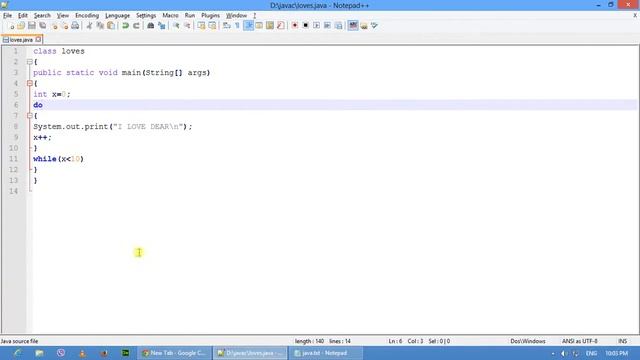Screen dimensions: 640x360
Task: Run macro multiple times toolbar icon
Action: [327, 26]
